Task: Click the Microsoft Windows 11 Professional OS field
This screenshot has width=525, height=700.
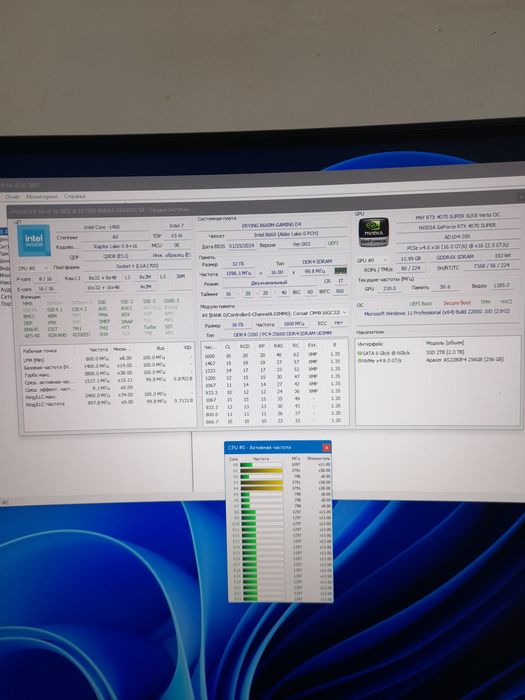Action: point(437,314)
